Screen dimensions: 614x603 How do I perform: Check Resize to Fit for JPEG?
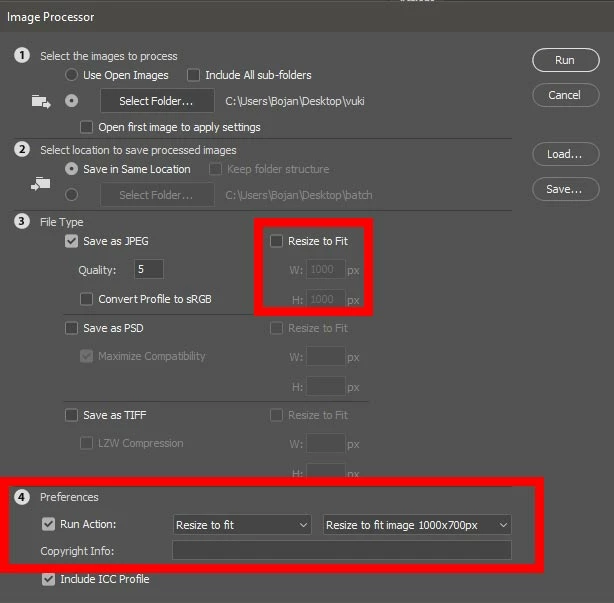tap(276, 241)
